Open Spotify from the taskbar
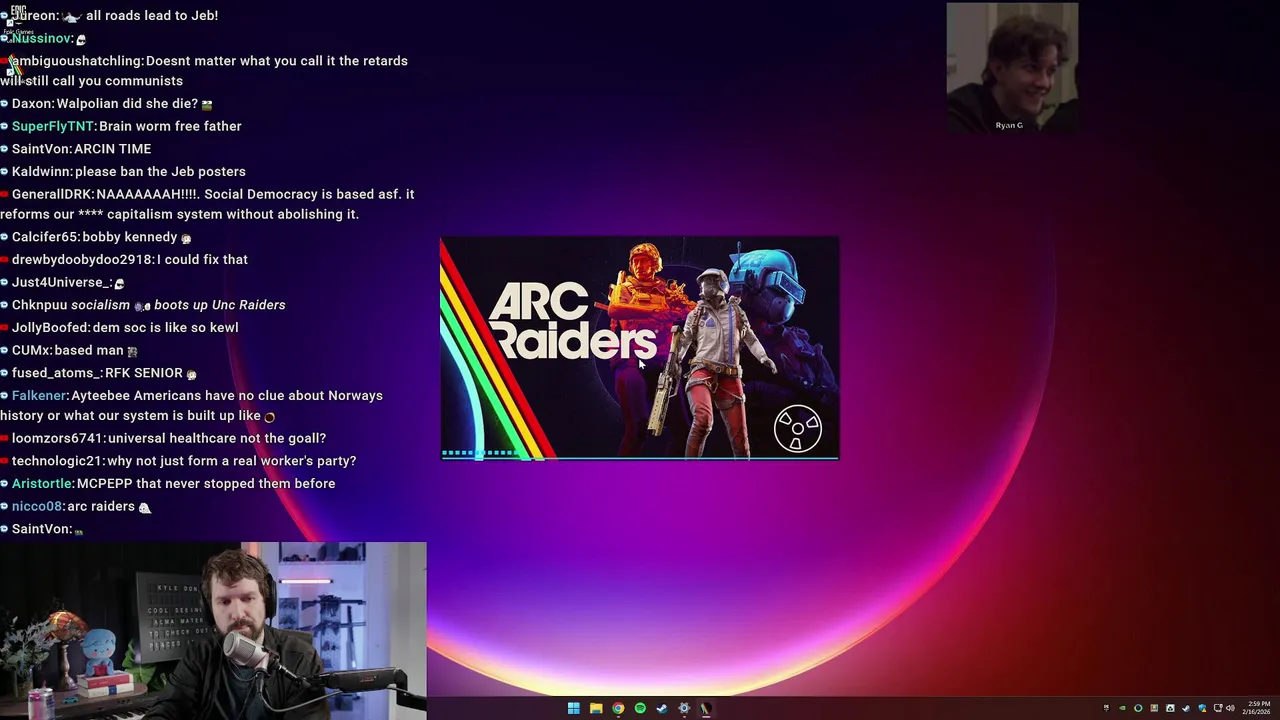The width and height of the screenshot is (1280, 720). click(640, 708)
